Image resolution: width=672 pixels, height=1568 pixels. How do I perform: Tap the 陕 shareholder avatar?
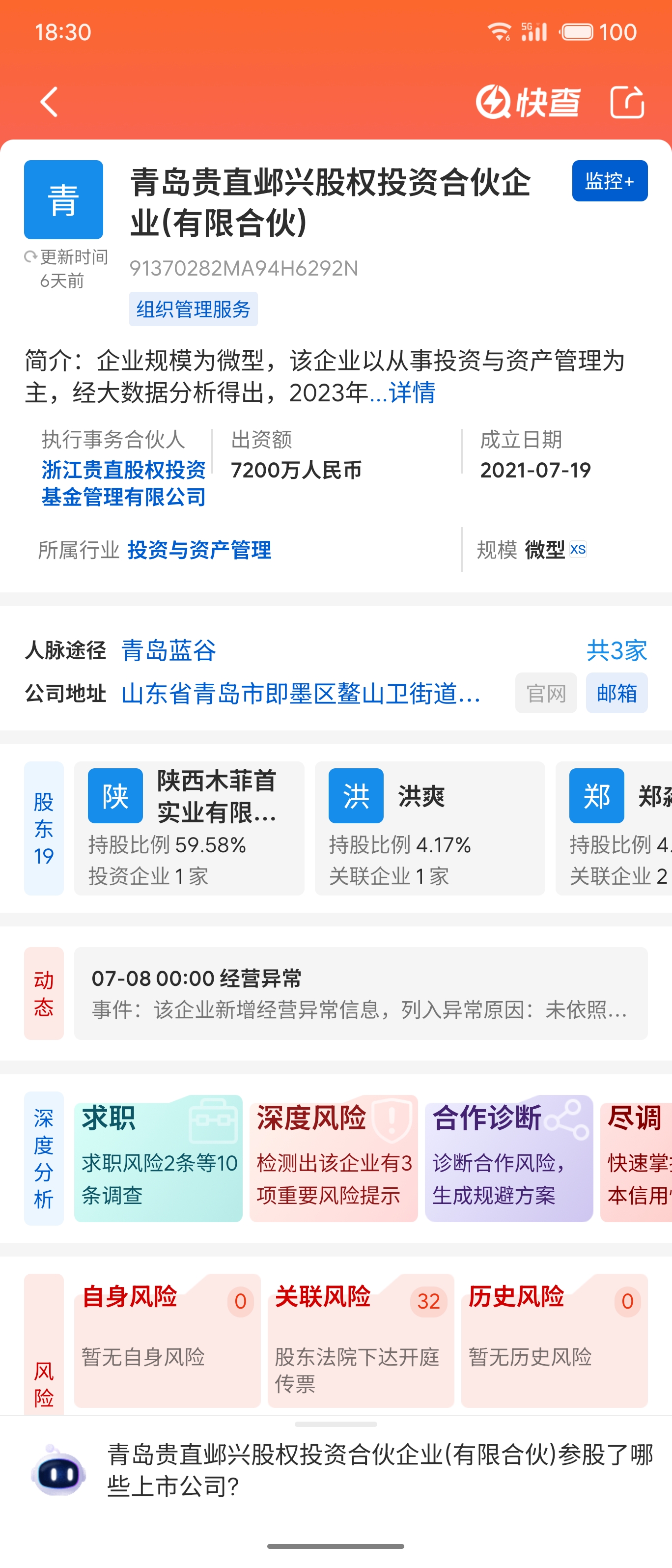(115, 796)
